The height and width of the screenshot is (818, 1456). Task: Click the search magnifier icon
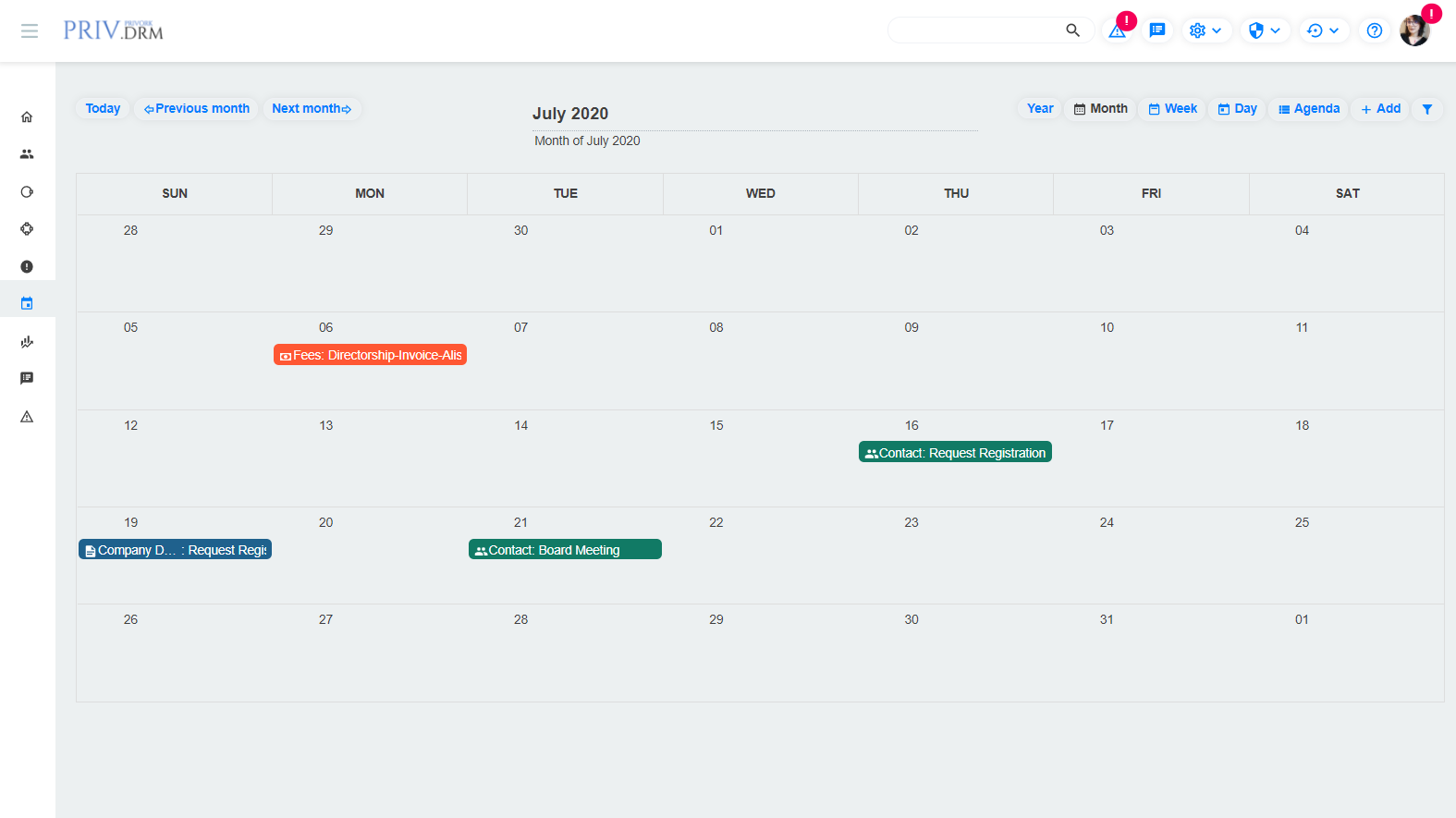point(1072,31)
